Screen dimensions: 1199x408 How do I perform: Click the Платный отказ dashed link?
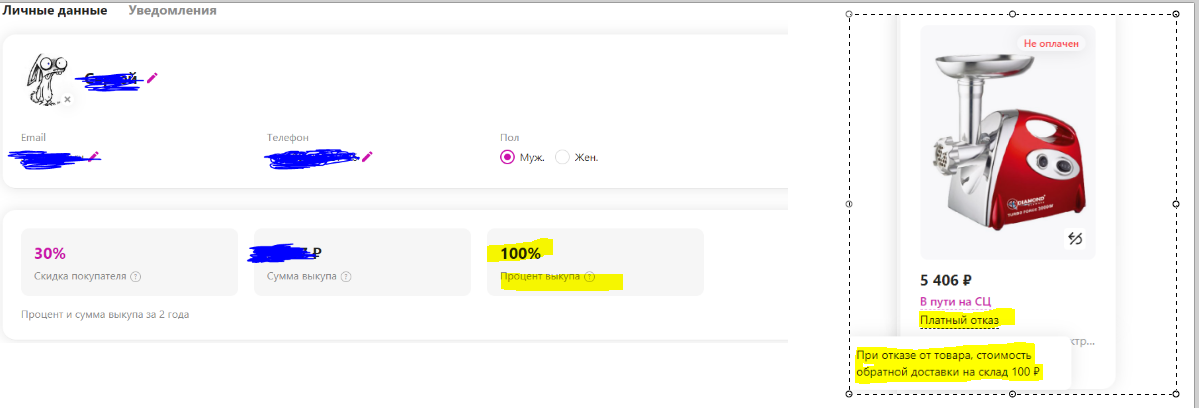(960, 319)
